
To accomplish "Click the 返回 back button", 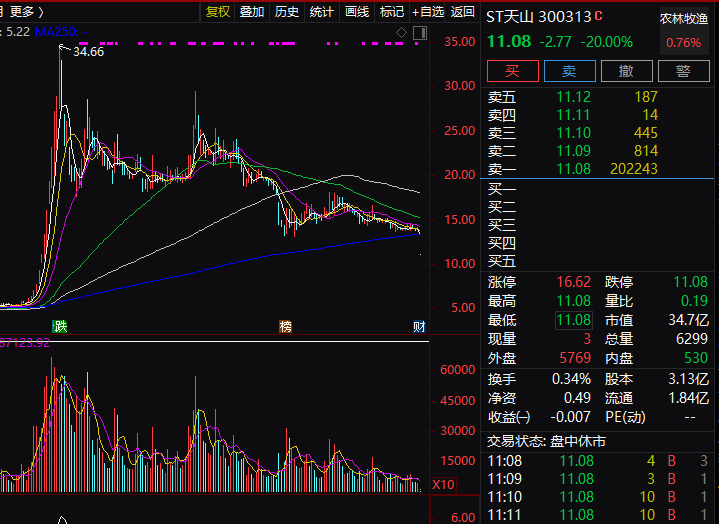I will pos(462,11).
